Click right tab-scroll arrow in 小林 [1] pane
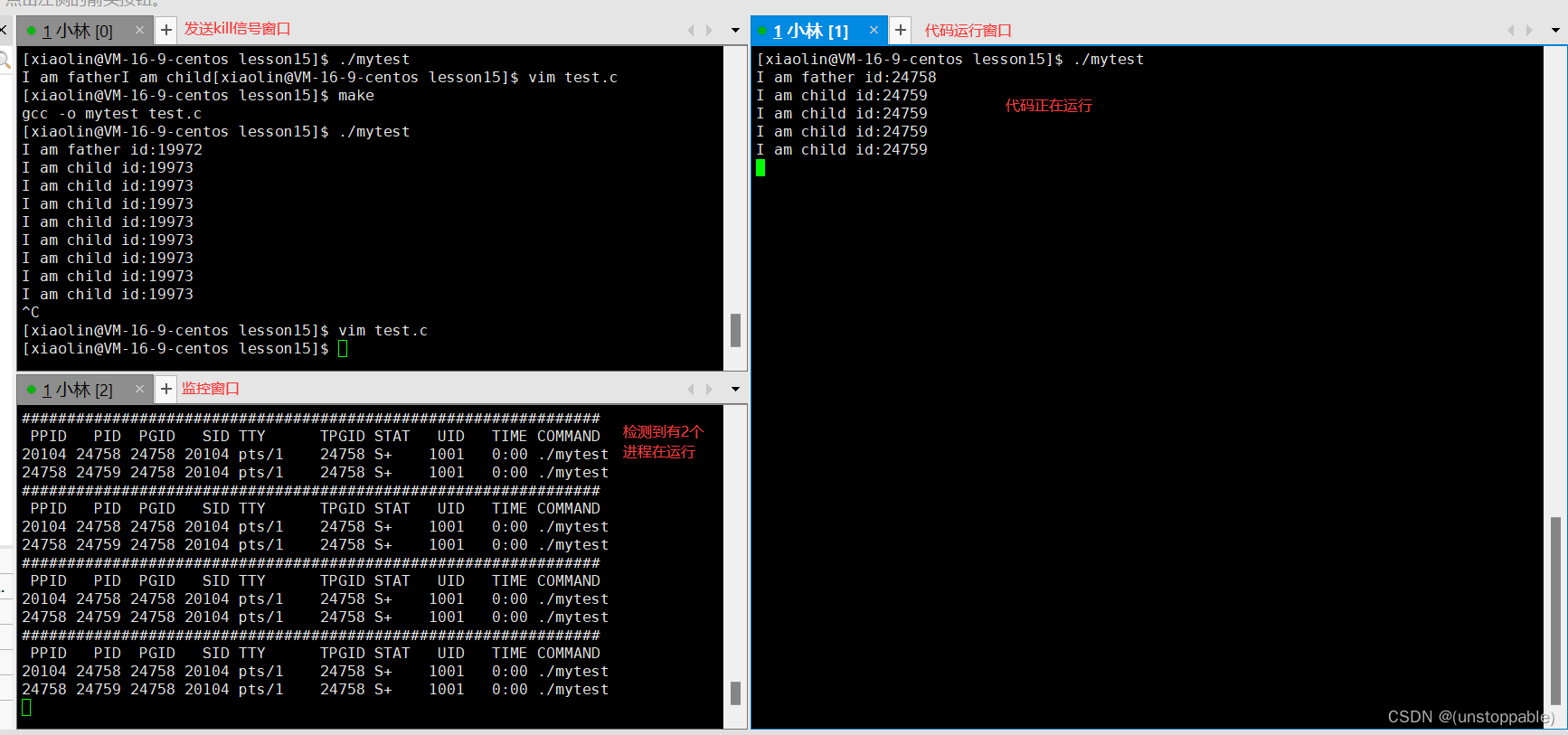This screenshot has width=1568, height=735. 1529,30
